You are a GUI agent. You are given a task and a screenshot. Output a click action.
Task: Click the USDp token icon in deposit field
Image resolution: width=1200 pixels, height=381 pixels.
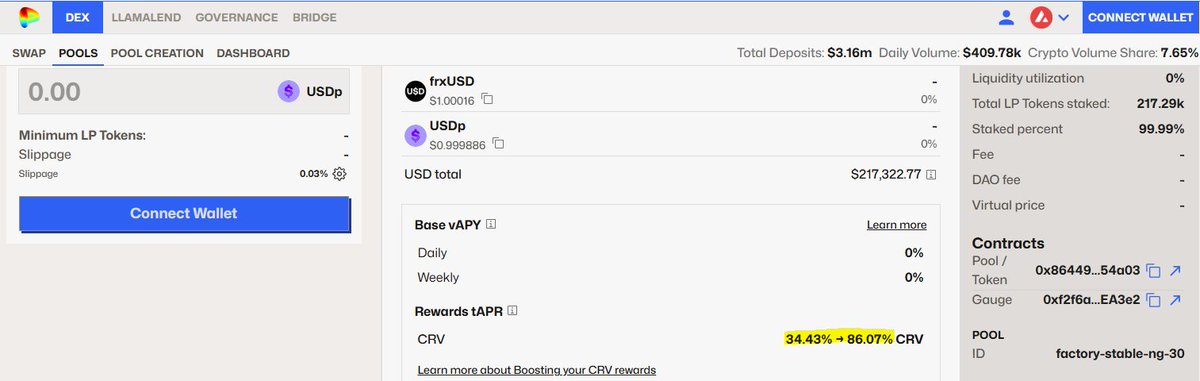click(289, 92)
